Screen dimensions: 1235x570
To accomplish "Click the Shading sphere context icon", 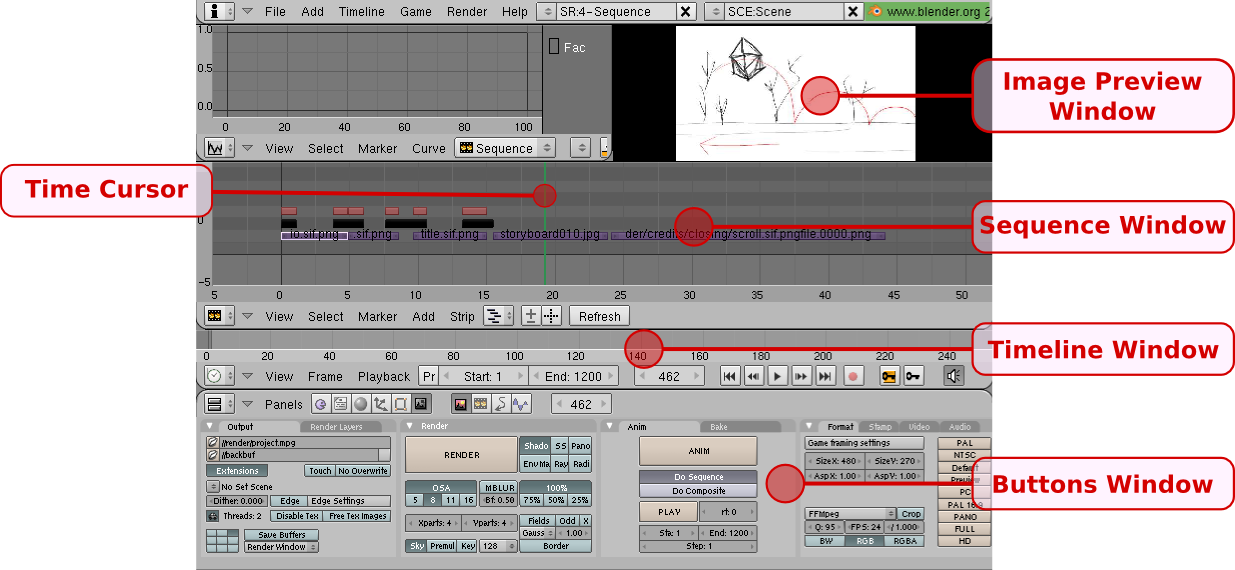I will (360, 404).
